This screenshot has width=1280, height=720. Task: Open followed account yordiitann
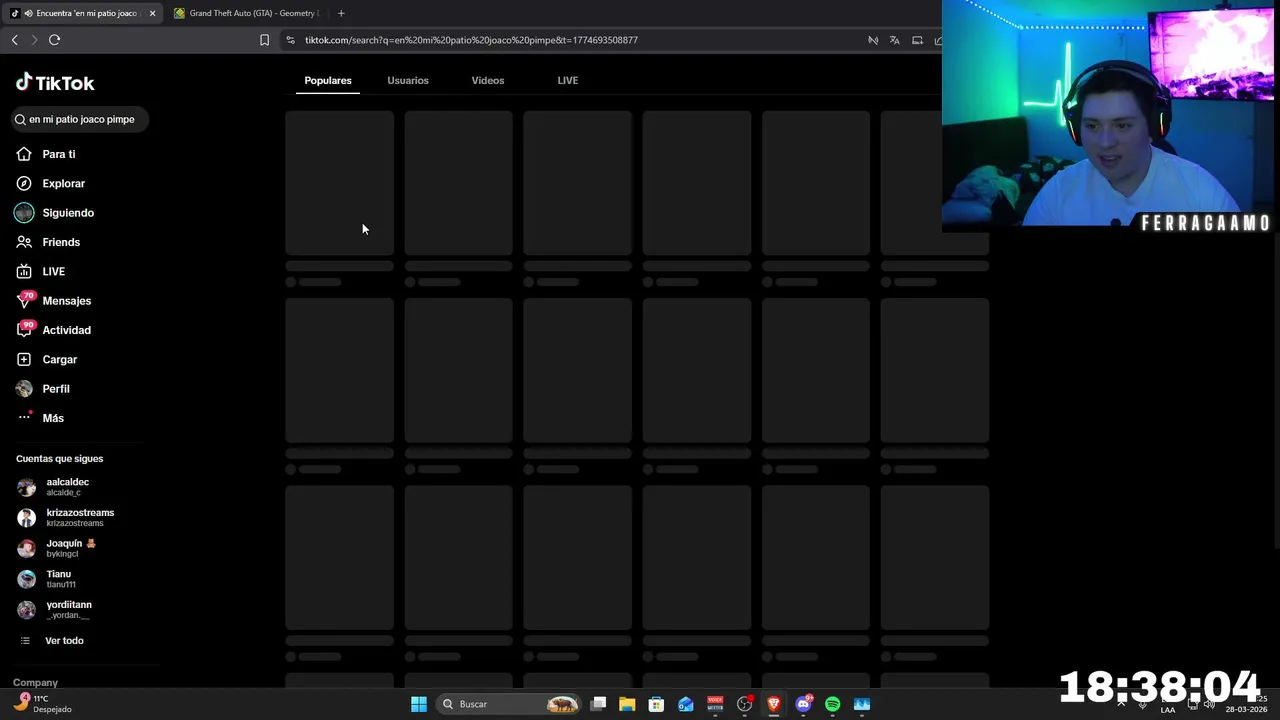(55, 609)
